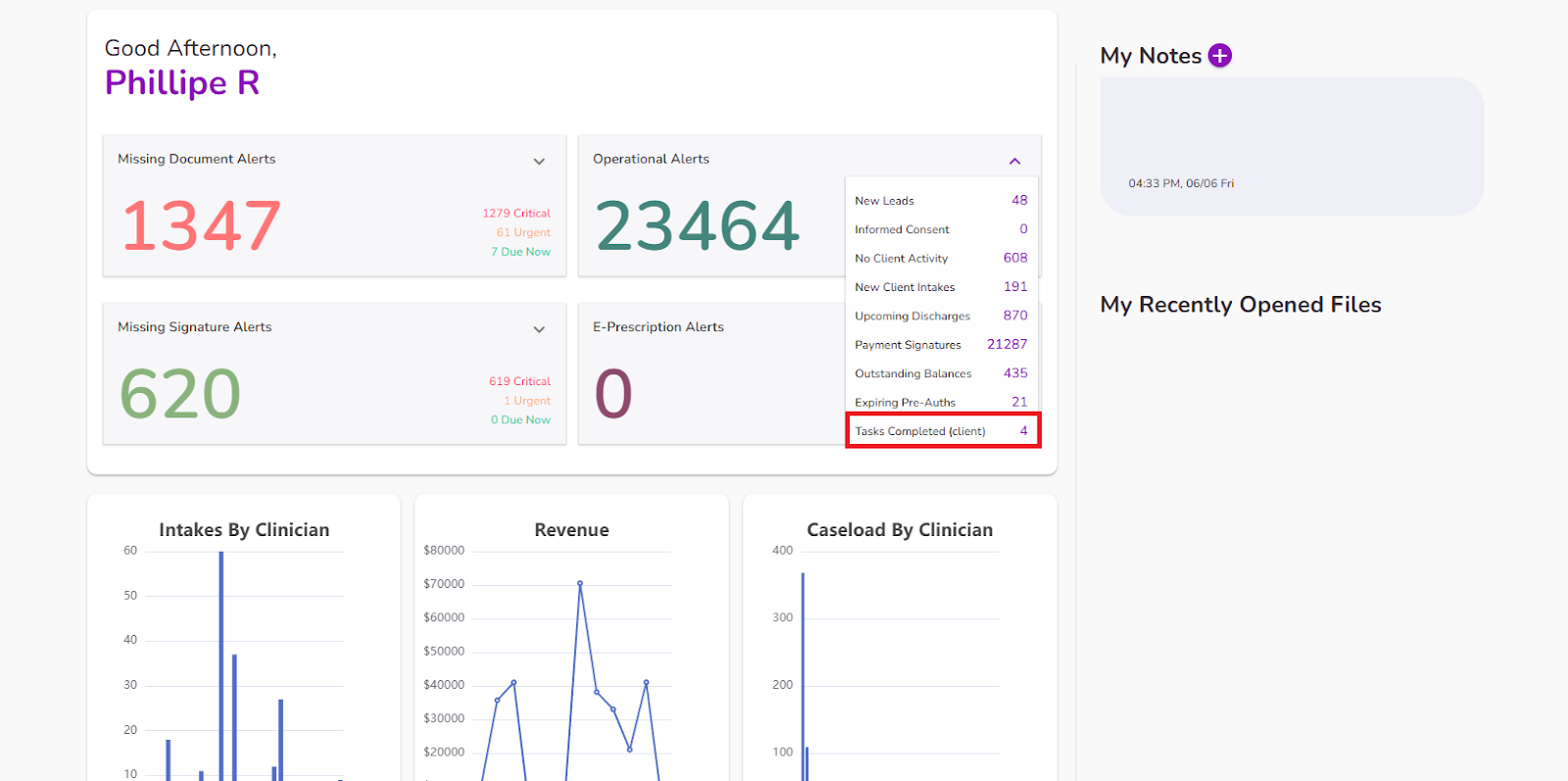Click the E-Prescription Alerts card title

tap(659, 327)
